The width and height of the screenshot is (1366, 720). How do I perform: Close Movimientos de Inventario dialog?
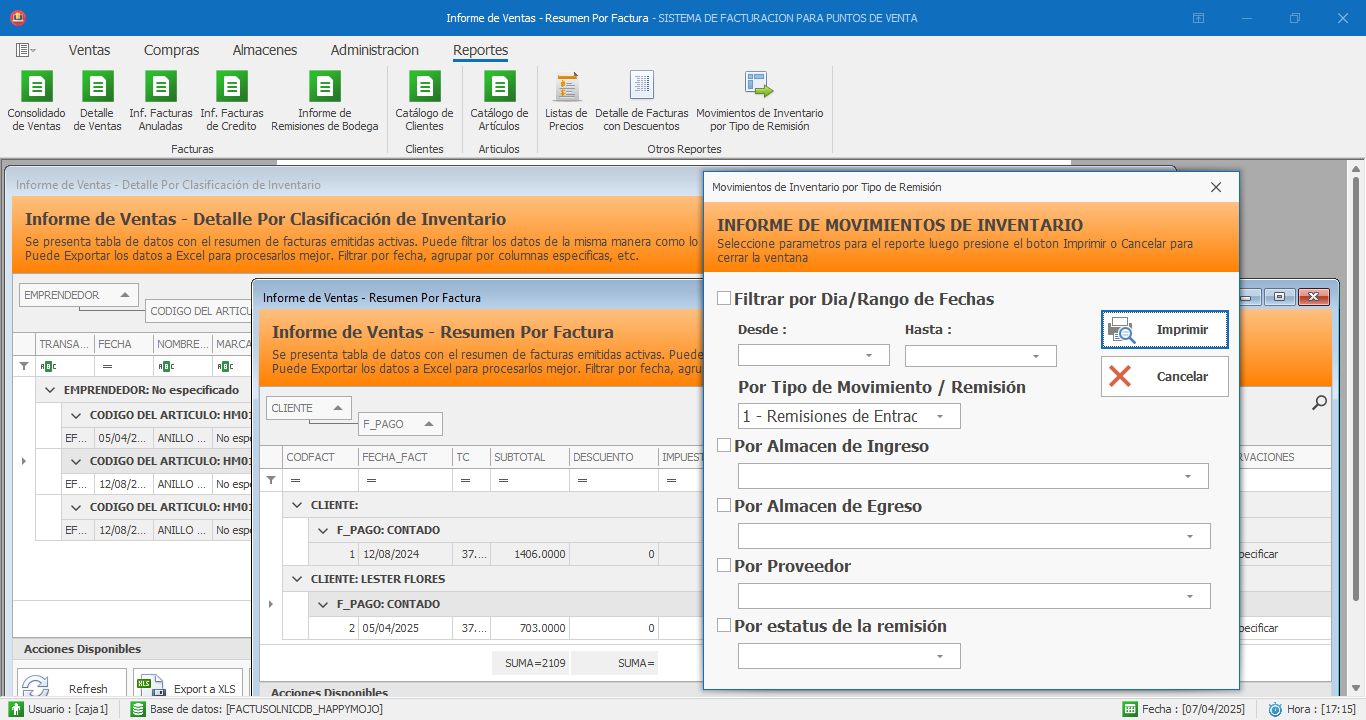1216,187
